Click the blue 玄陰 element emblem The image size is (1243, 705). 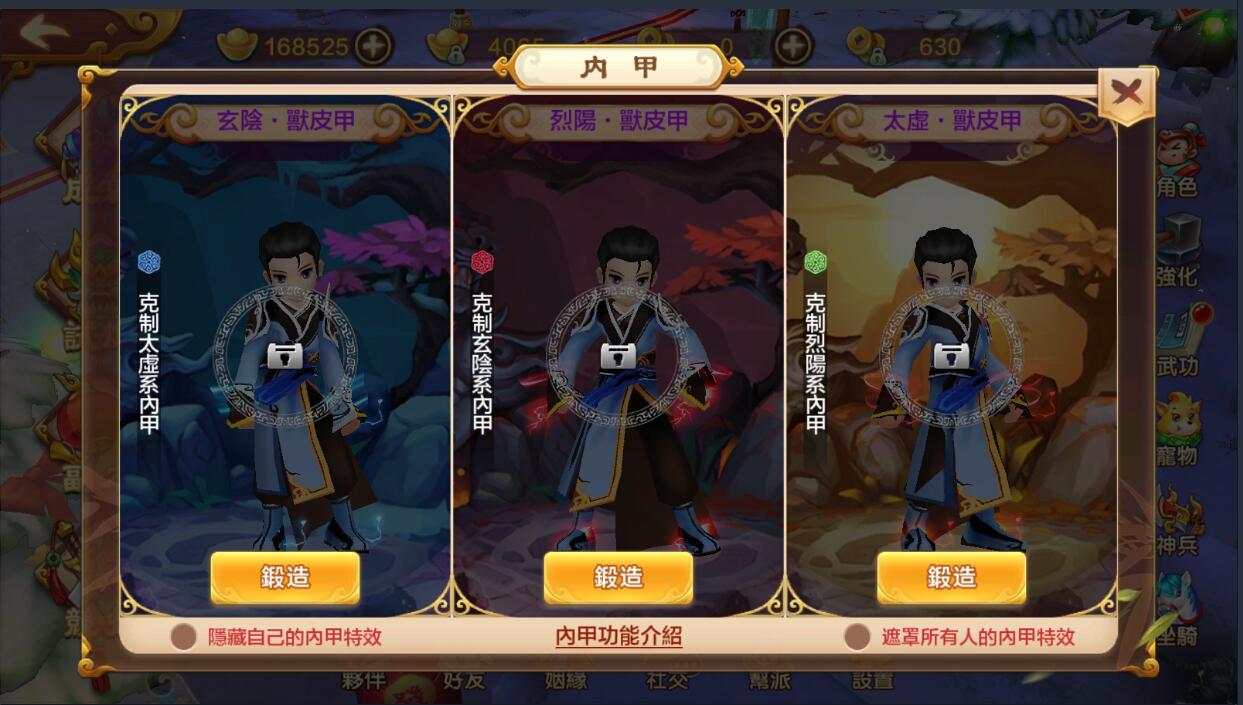(x=149, y=262)
